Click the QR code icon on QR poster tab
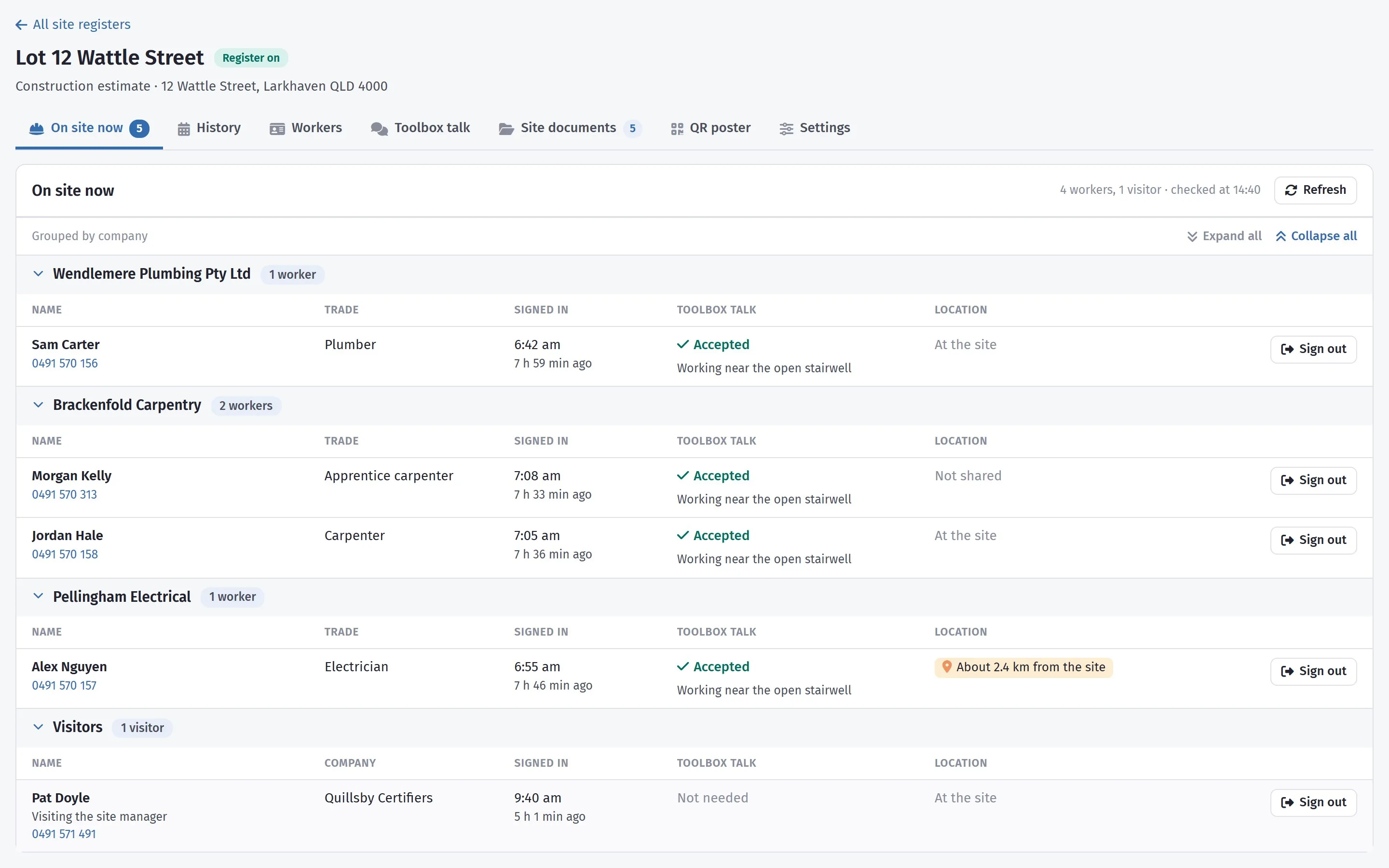Viewport: 1389px width, 868px height. (677, 129)
